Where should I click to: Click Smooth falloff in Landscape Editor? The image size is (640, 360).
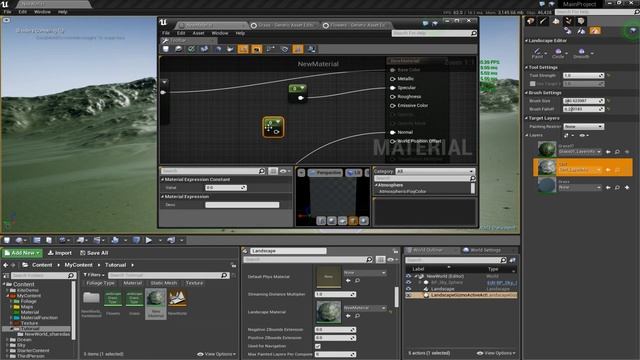581,53
